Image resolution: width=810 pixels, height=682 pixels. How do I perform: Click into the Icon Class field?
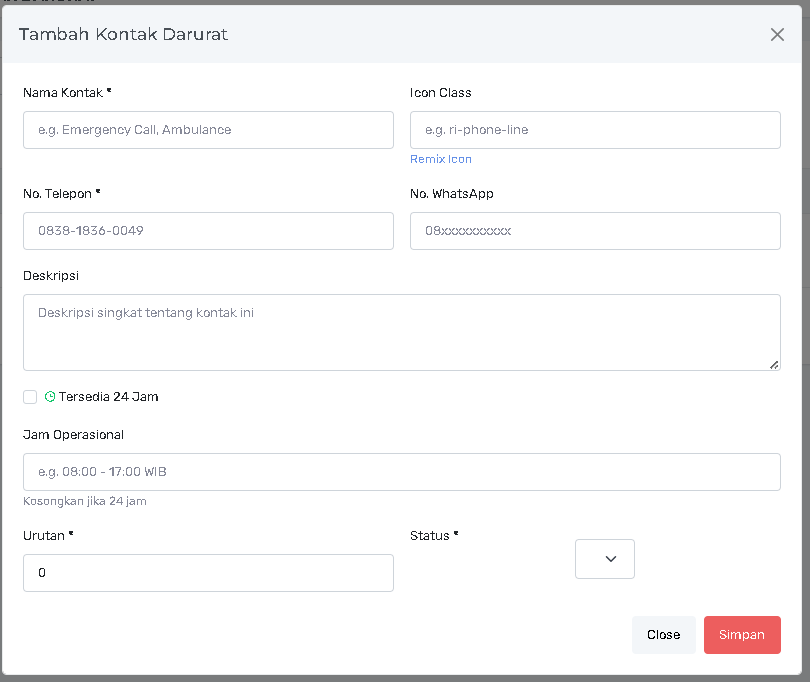coord(595,130)
